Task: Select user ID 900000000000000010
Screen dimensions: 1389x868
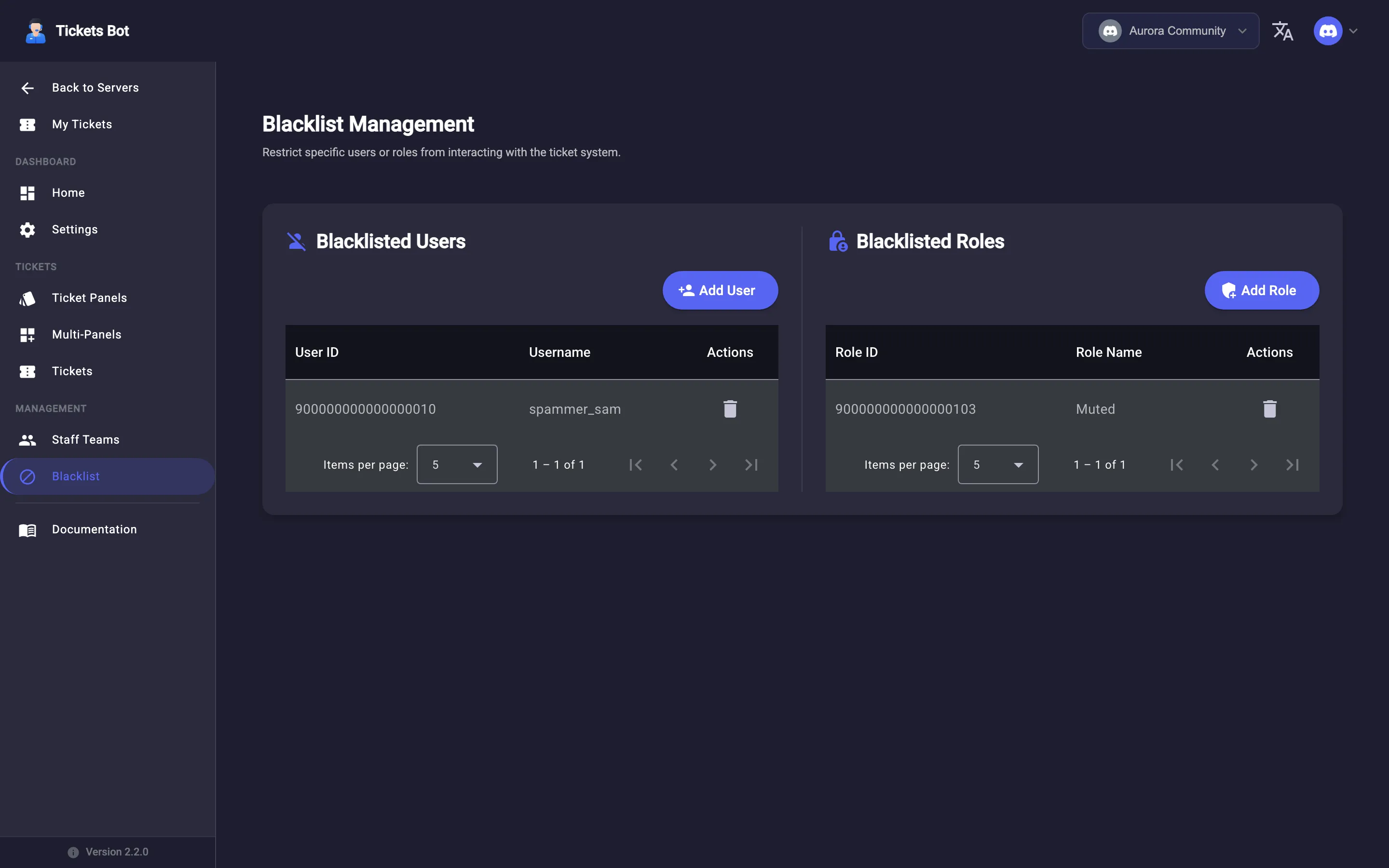Action: 366,409
